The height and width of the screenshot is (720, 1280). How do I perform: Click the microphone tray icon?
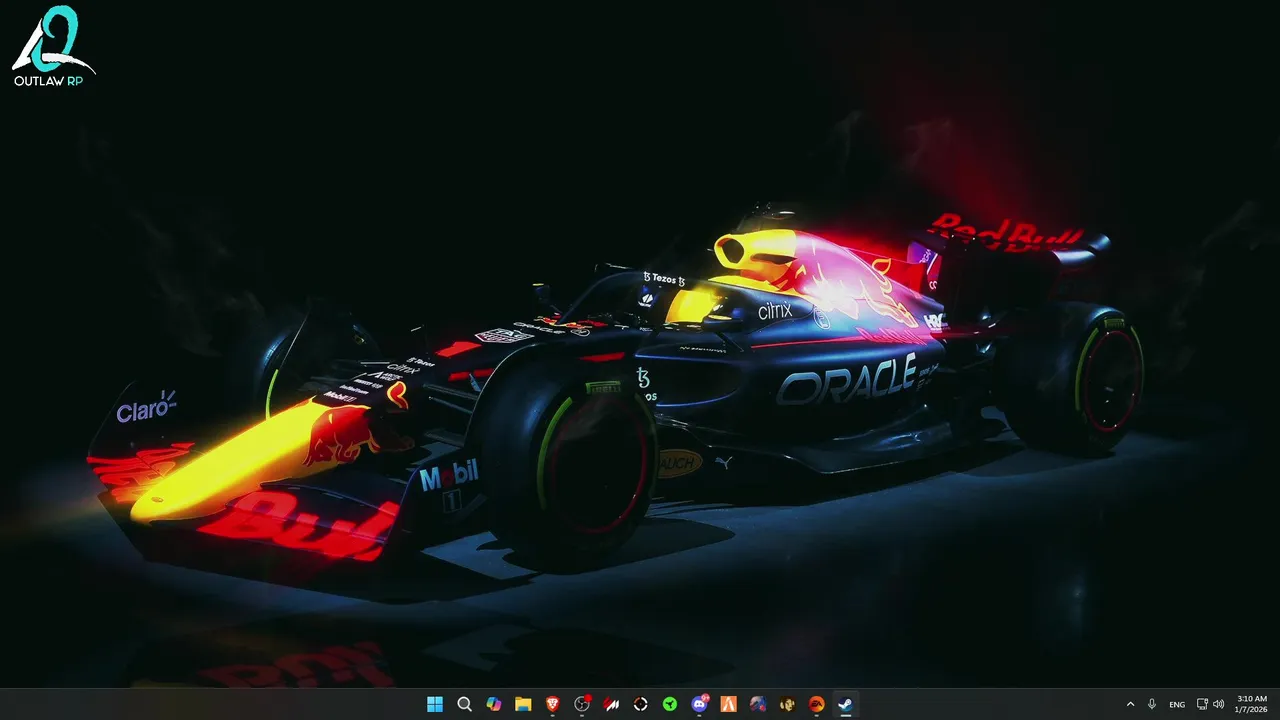coord(1152,704)
